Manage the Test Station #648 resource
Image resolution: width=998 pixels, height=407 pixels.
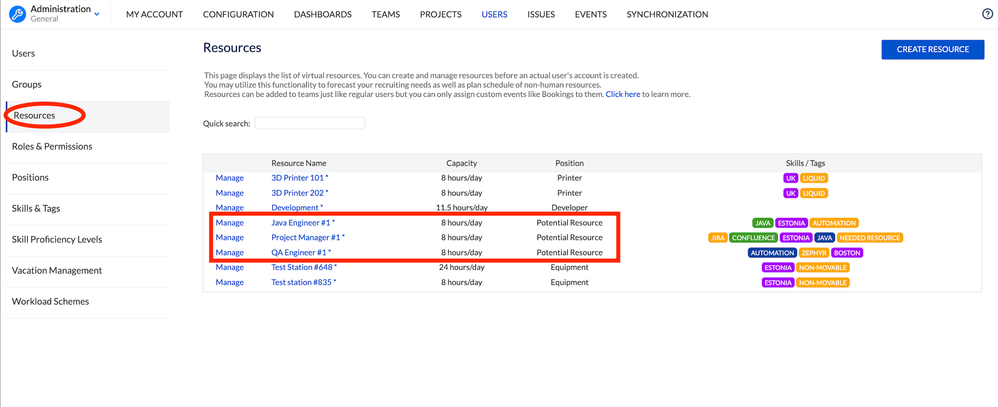click(x=230, y=268)
